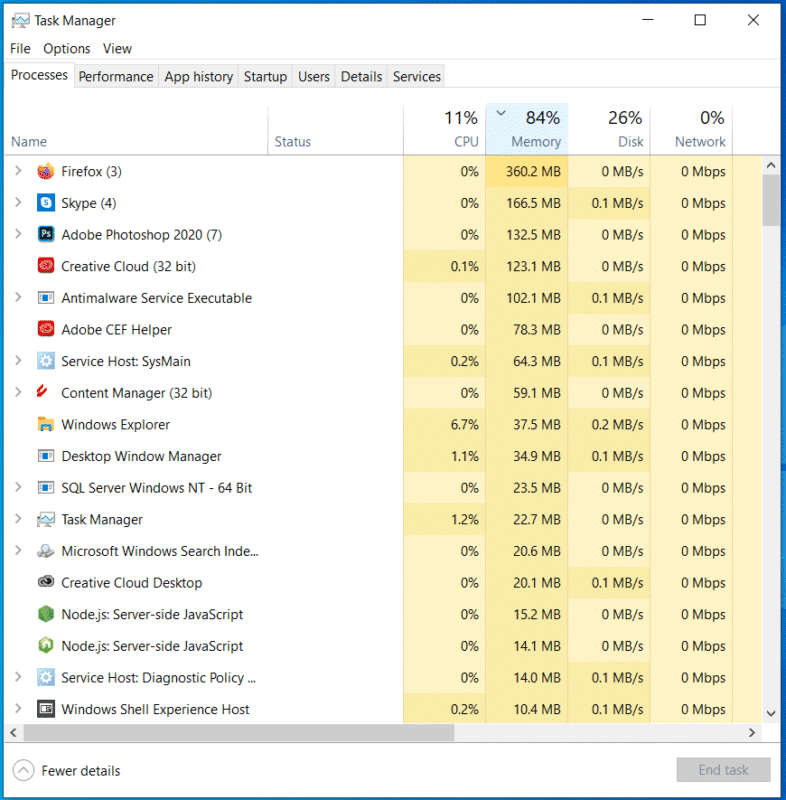Expand Antimalware Service Executable row
786x800 pixels.
pos(18,297)
